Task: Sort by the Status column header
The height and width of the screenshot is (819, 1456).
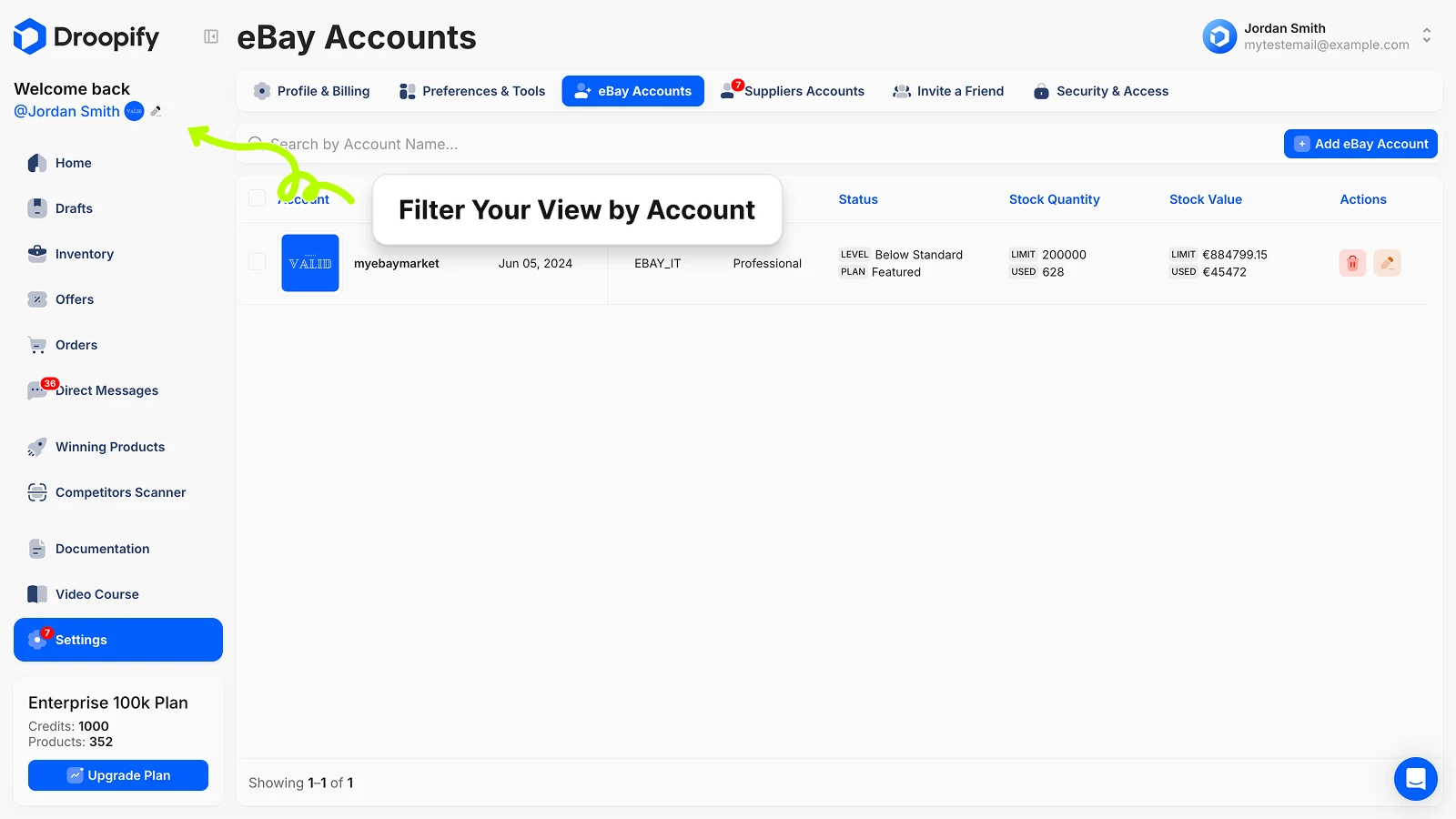Action: (x=857, y=199)
